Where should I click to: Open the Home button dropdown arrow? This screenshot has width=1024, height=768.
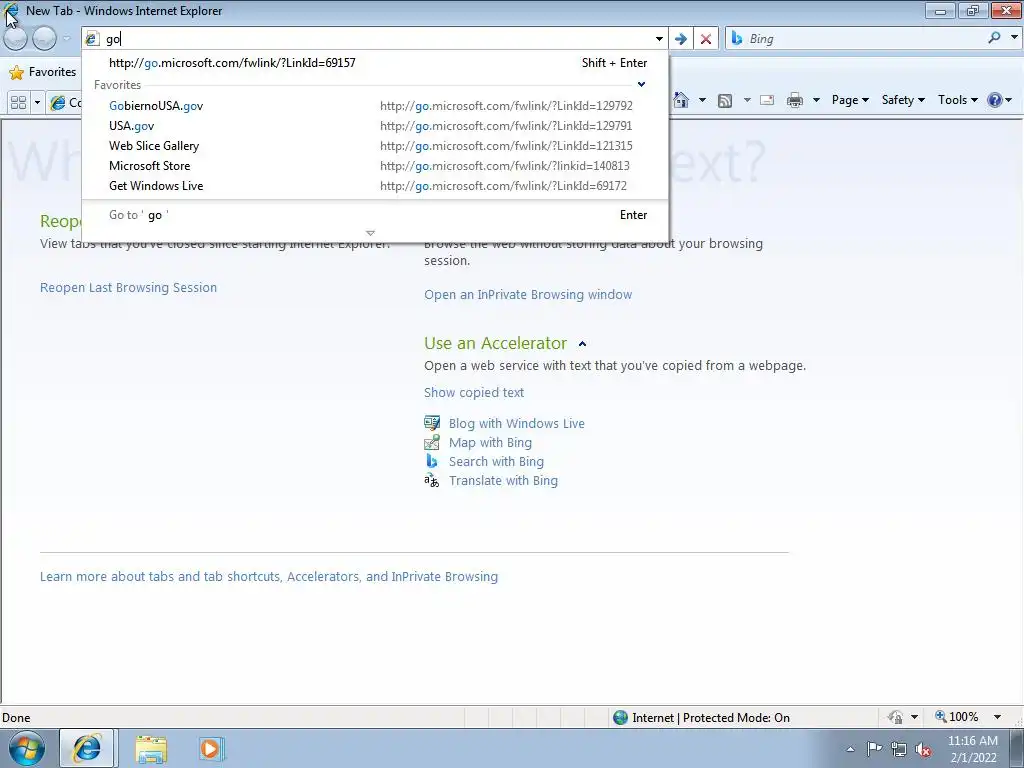coord(702,100)
